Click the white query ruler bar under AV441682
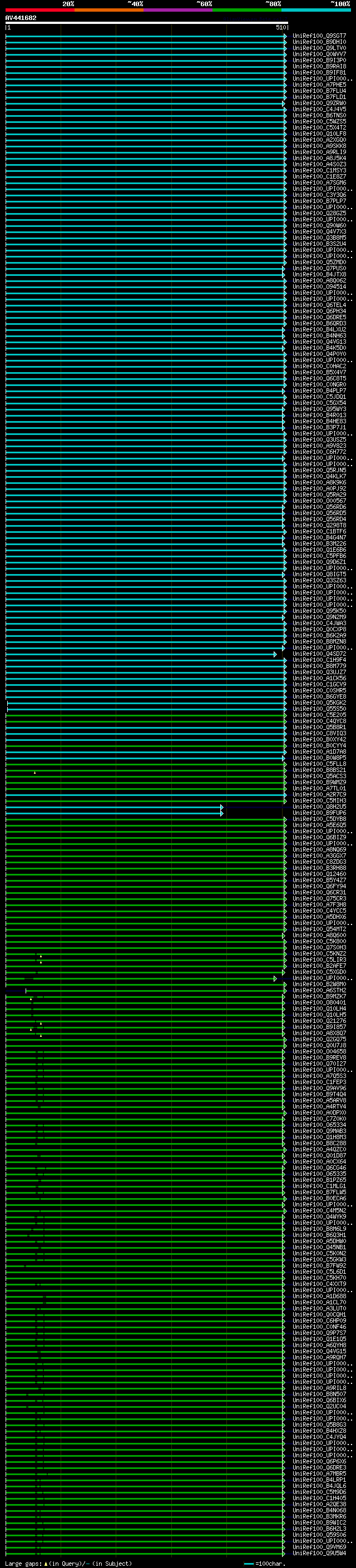Screen dimensions: 356x1568 point(147,22)
